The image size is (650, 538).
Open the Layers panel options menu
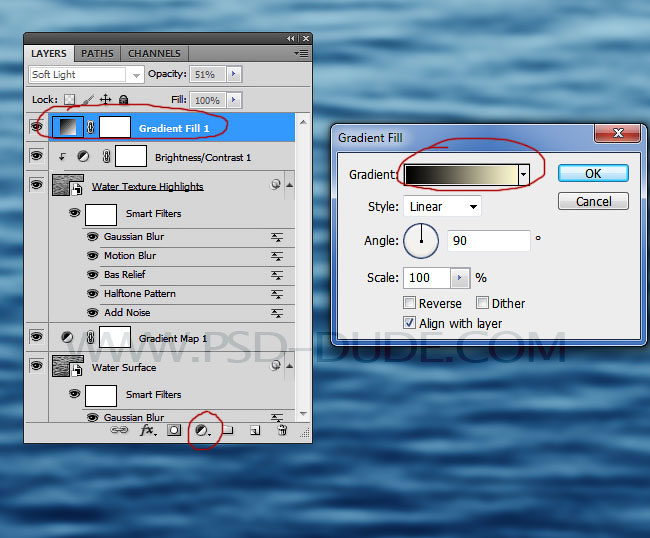[x=301, y=53]
